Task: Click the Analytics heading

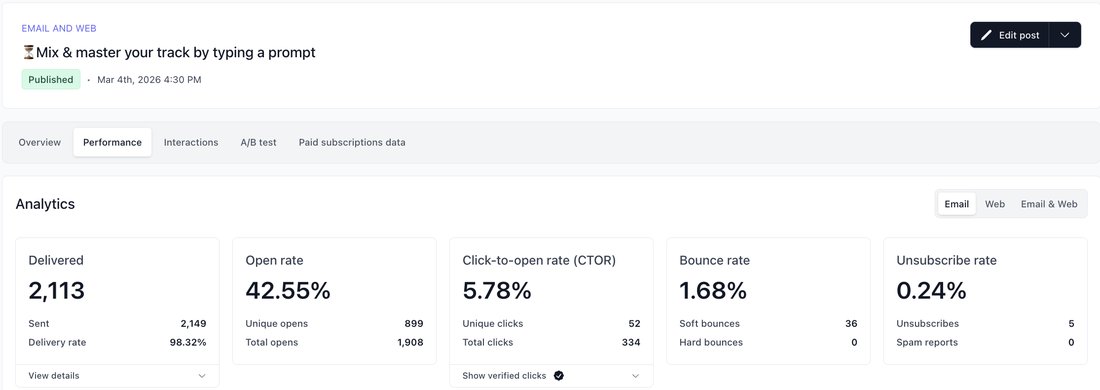Action: click(45, 205)
